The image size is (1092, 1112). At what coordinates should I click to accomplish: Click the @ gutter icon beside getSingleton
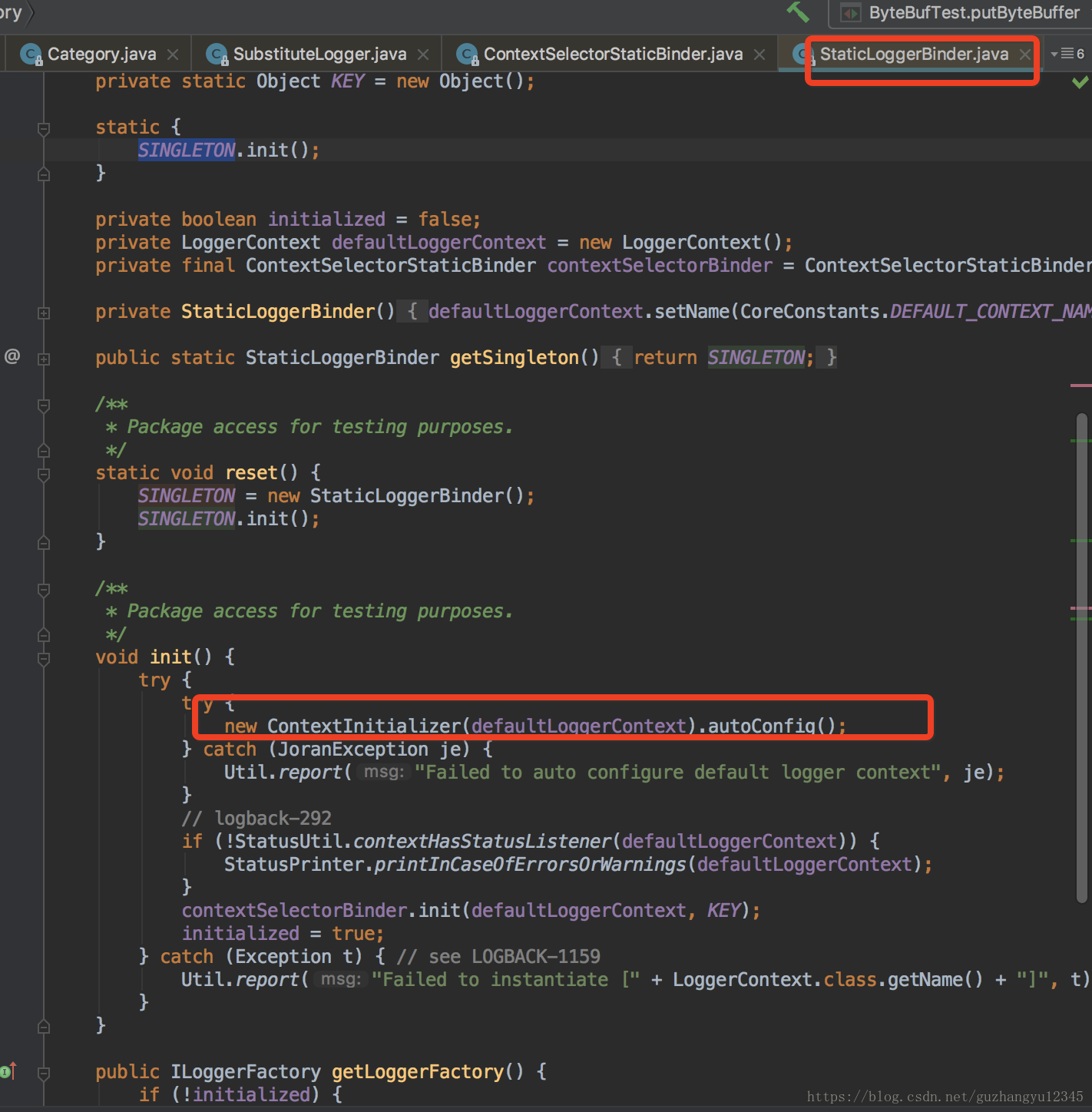point(12,356)
